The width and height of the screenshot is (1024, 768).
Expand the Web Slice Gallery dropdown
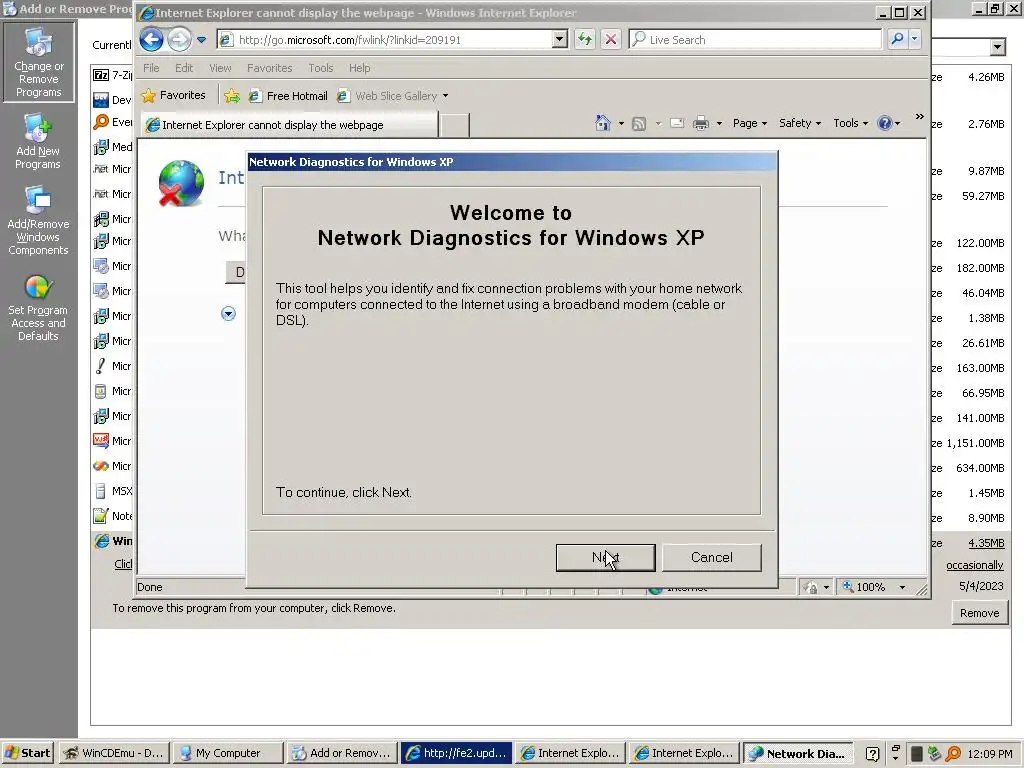coord(445,96)
